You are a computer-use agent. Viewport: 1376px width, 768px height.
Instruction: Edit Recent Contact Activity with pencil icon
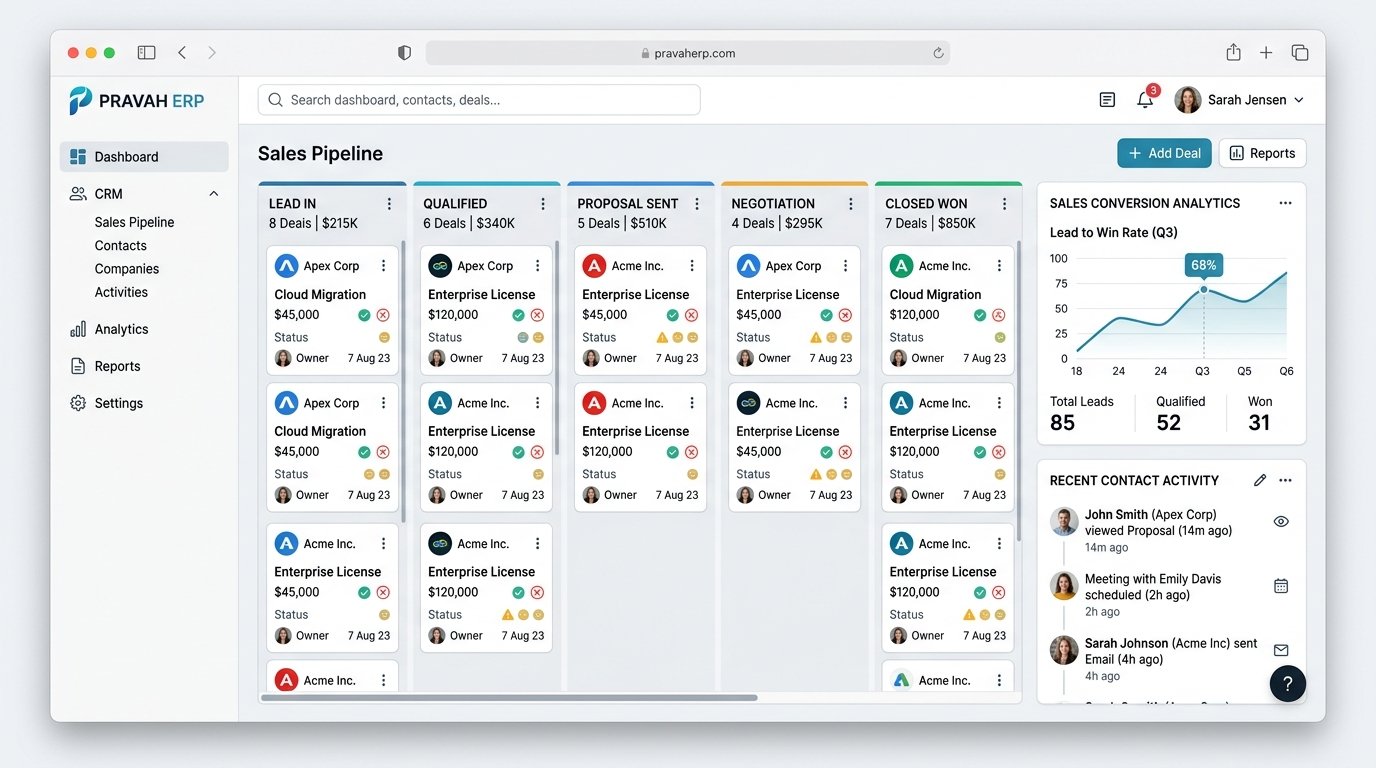tap(1260, 480)
